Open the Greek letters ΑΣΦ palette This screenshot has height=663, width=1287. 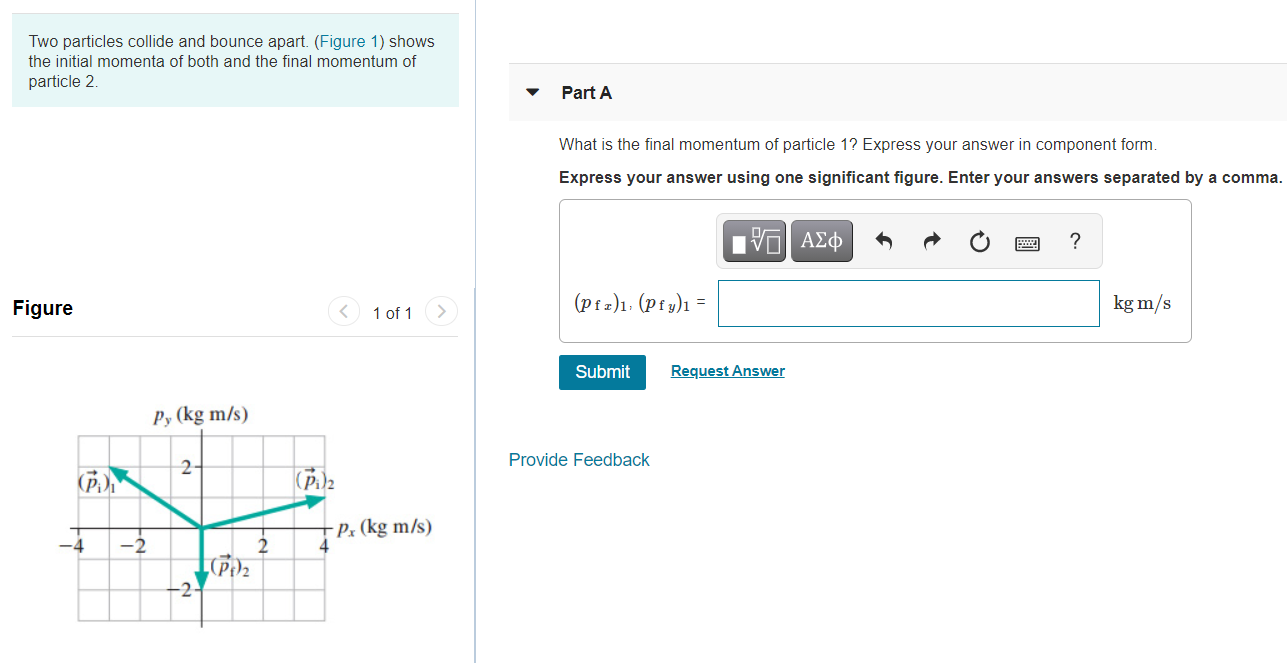821,240
